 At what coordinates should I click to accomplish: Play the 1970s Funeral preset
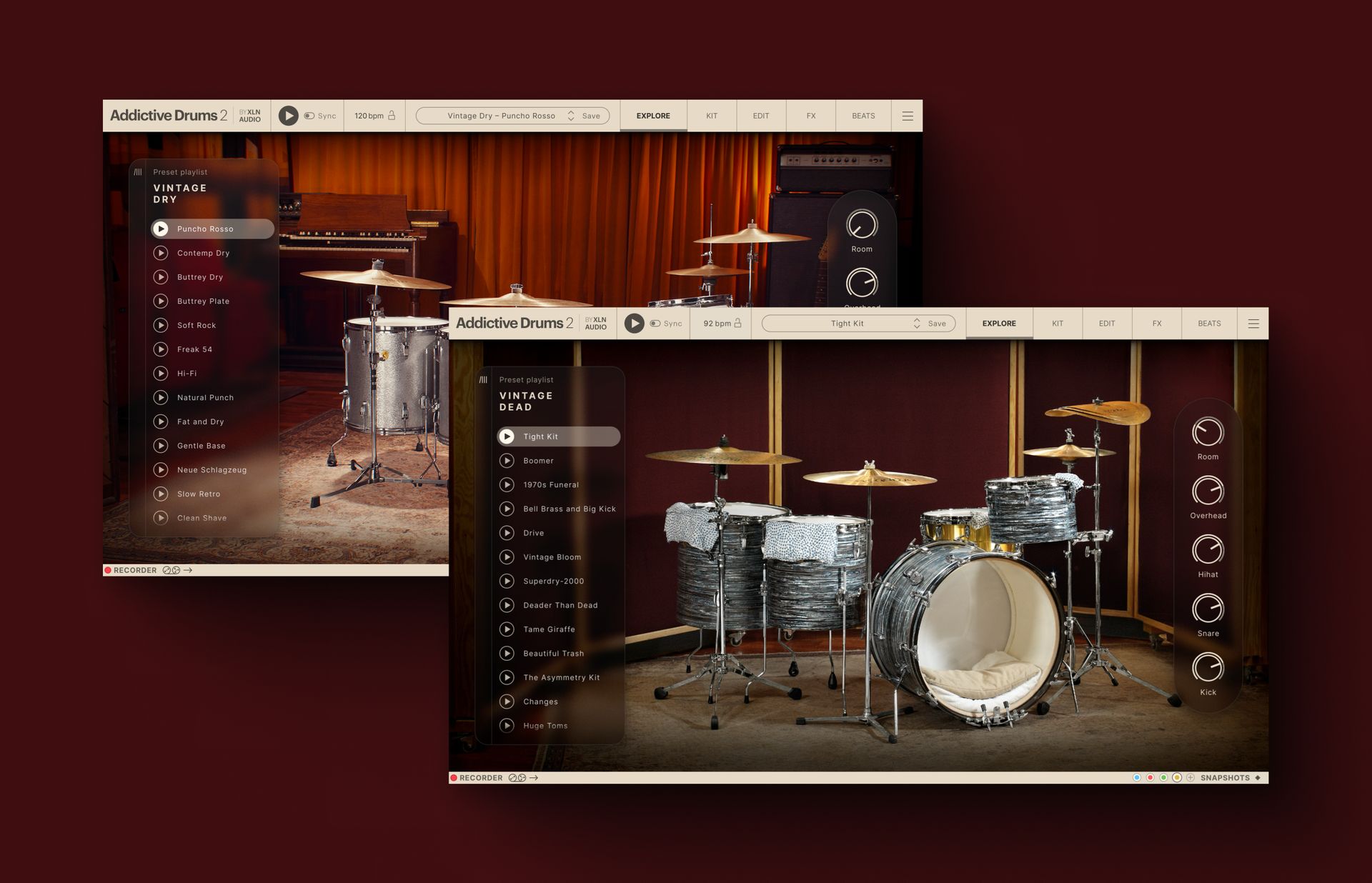pos(507,485)
